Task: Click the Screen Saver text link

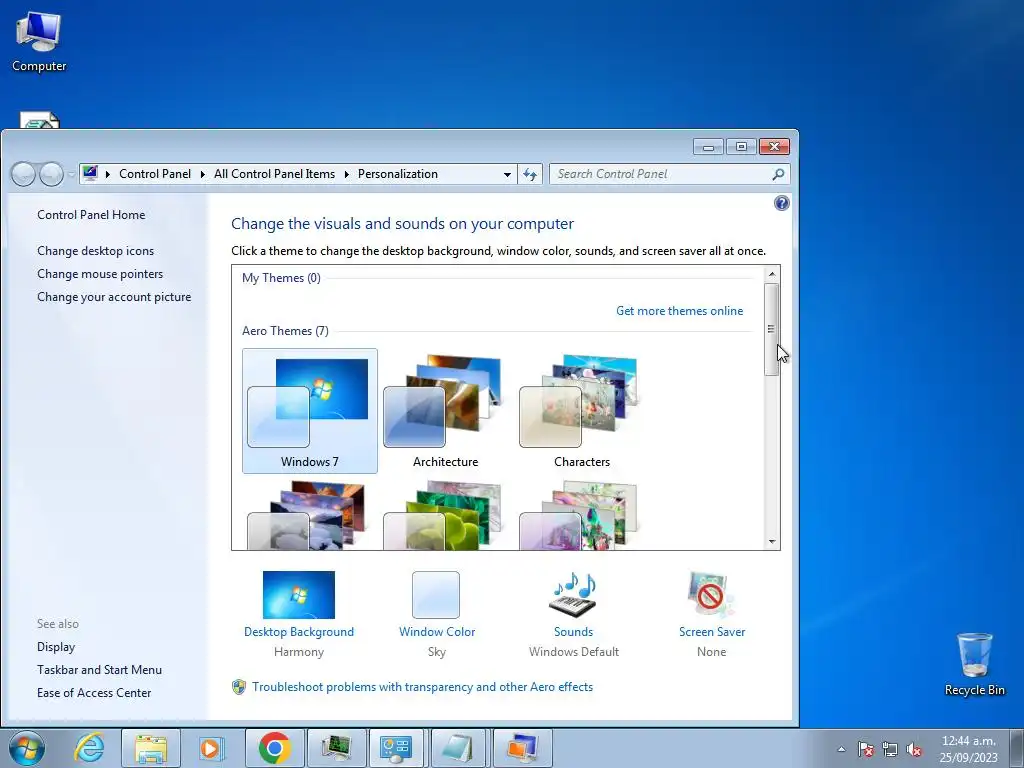Action: click(712, 632)
